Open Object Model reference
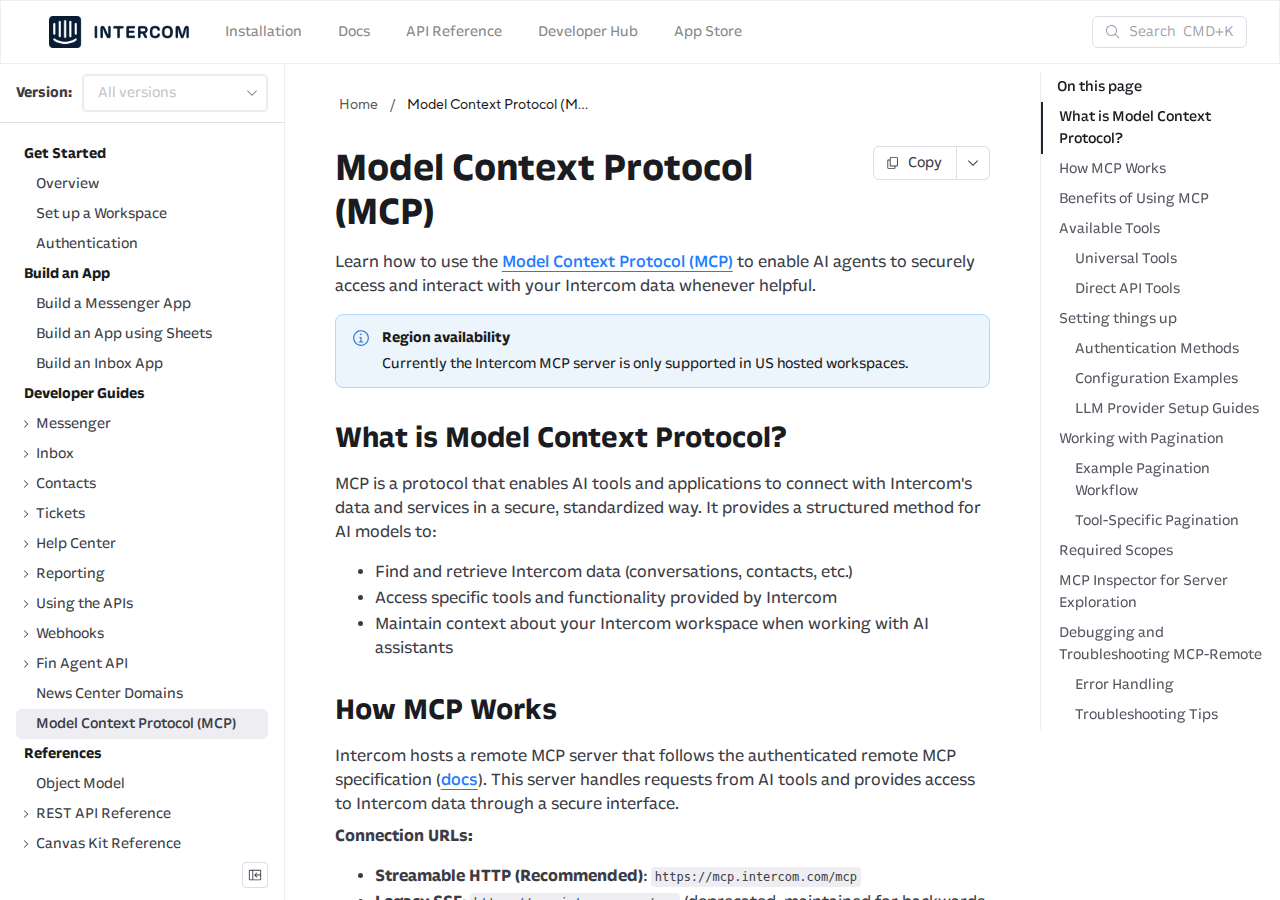The height and width of the screenshot is (900, 1280). click(80, 783)
